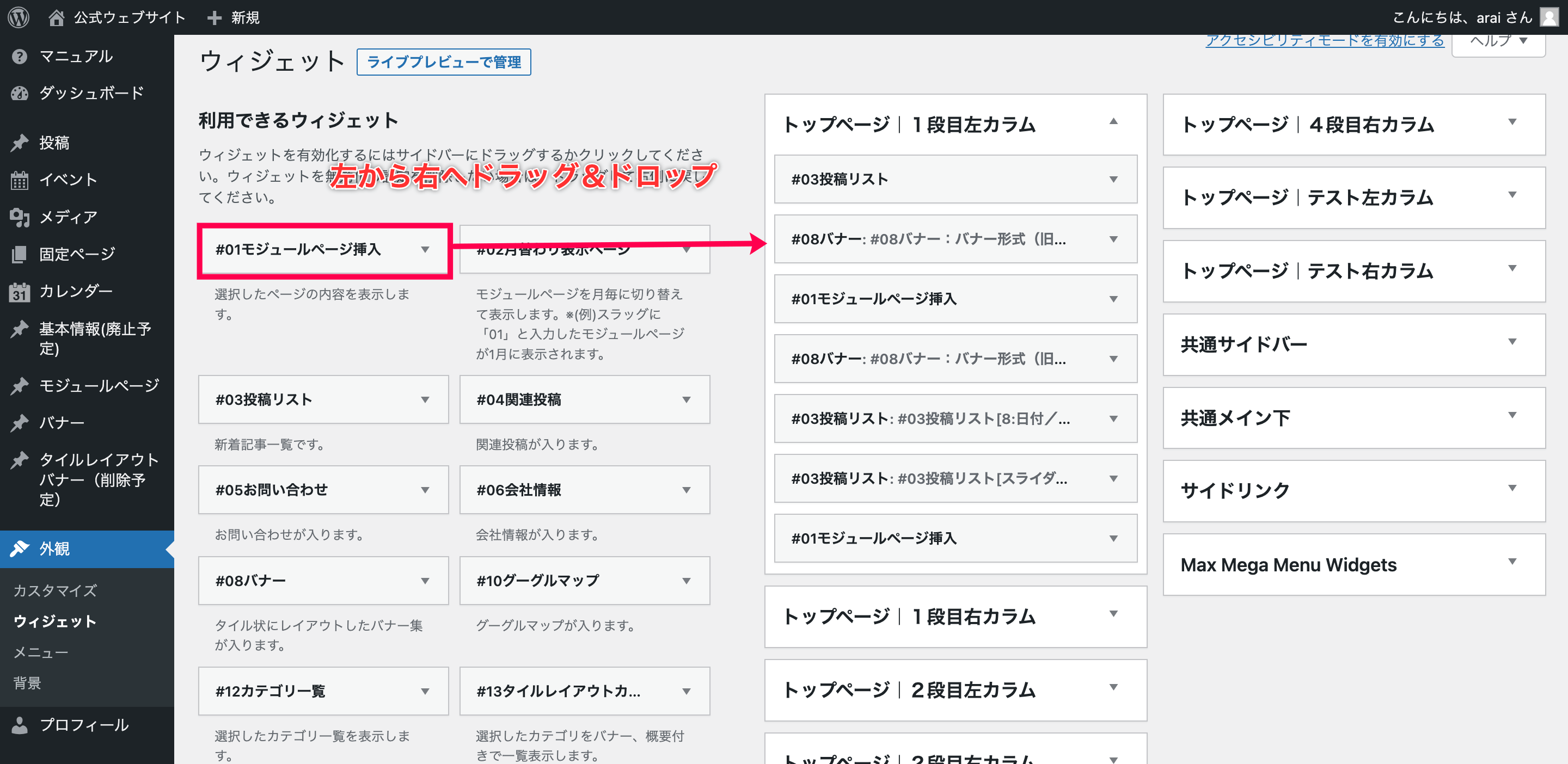1568x764 pixels.
Task: Click the イベント calendar icon
Action: coord(20,180)
